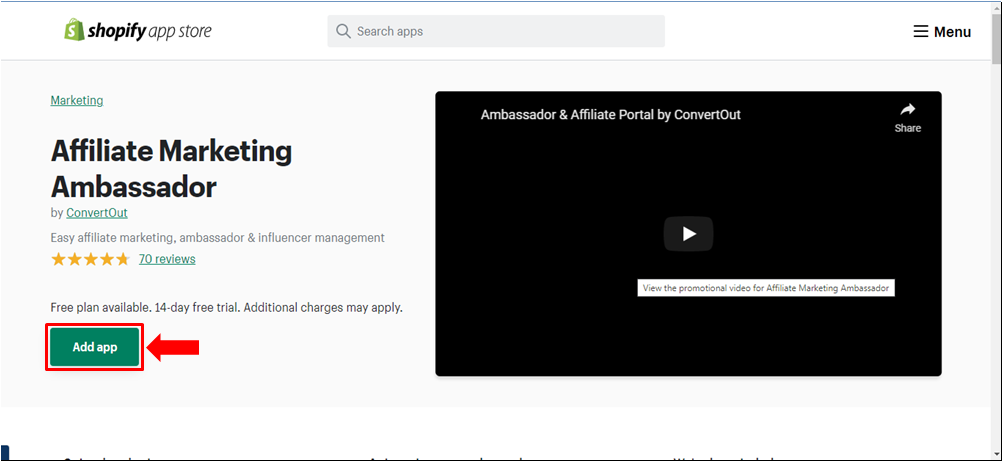The width and height of the screenshot is (1003, 462).
Task: Click the easy affiliate marketing tagline text
Action: [217, 238]
